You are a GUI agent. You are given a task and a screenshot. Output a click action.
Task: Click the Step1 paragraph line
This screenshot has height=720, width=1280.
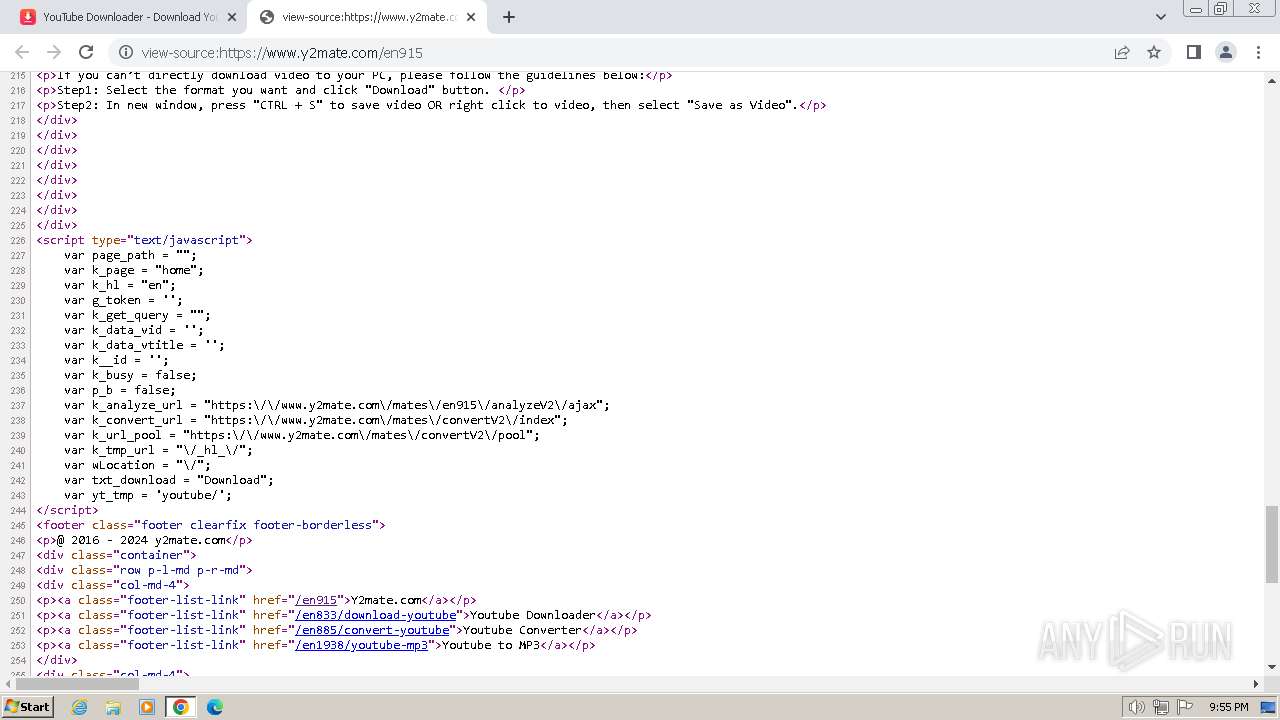(x=281, y=90)
